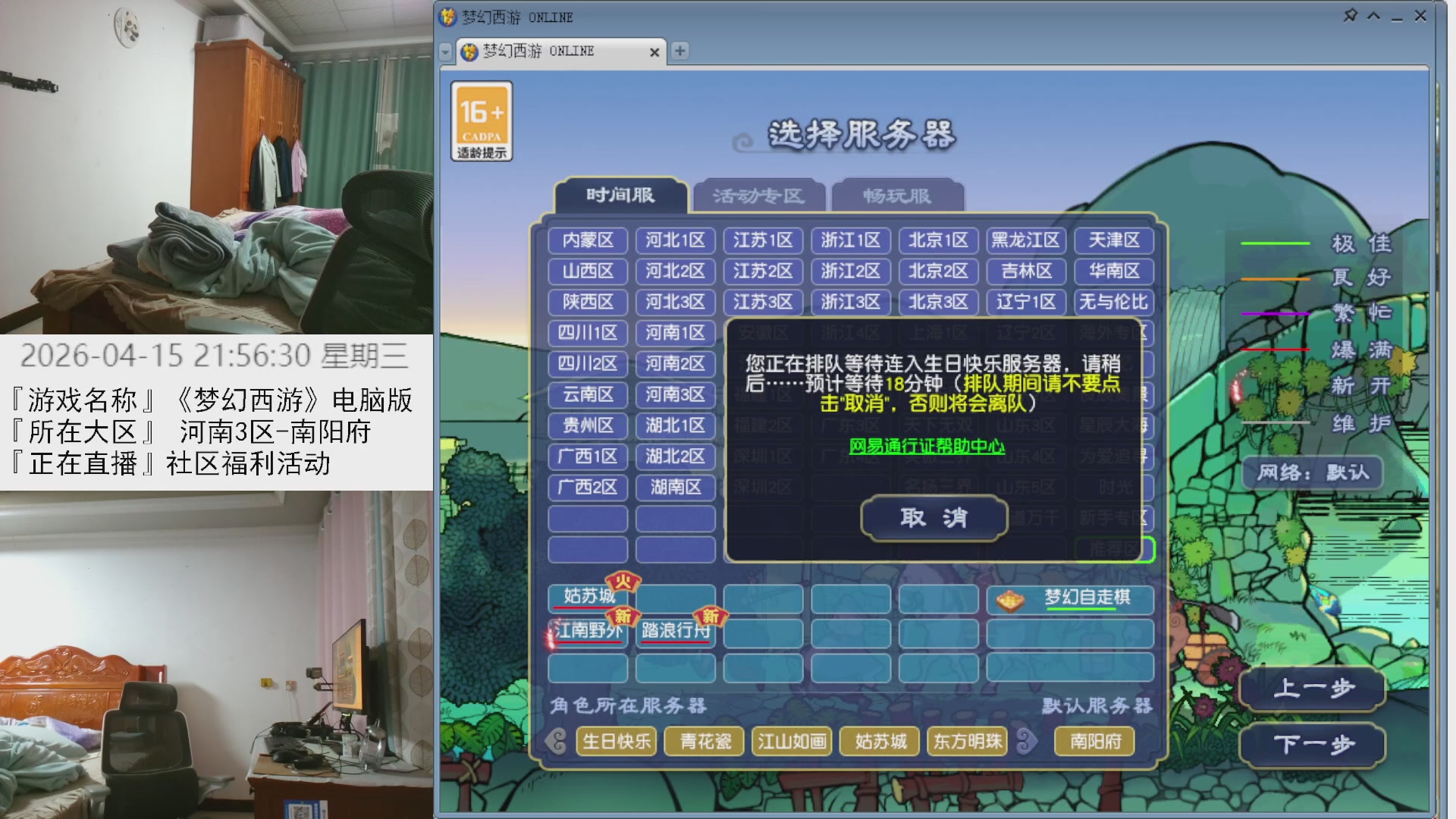Choose 生日快乐 from character servers

(x=616, y=741)
